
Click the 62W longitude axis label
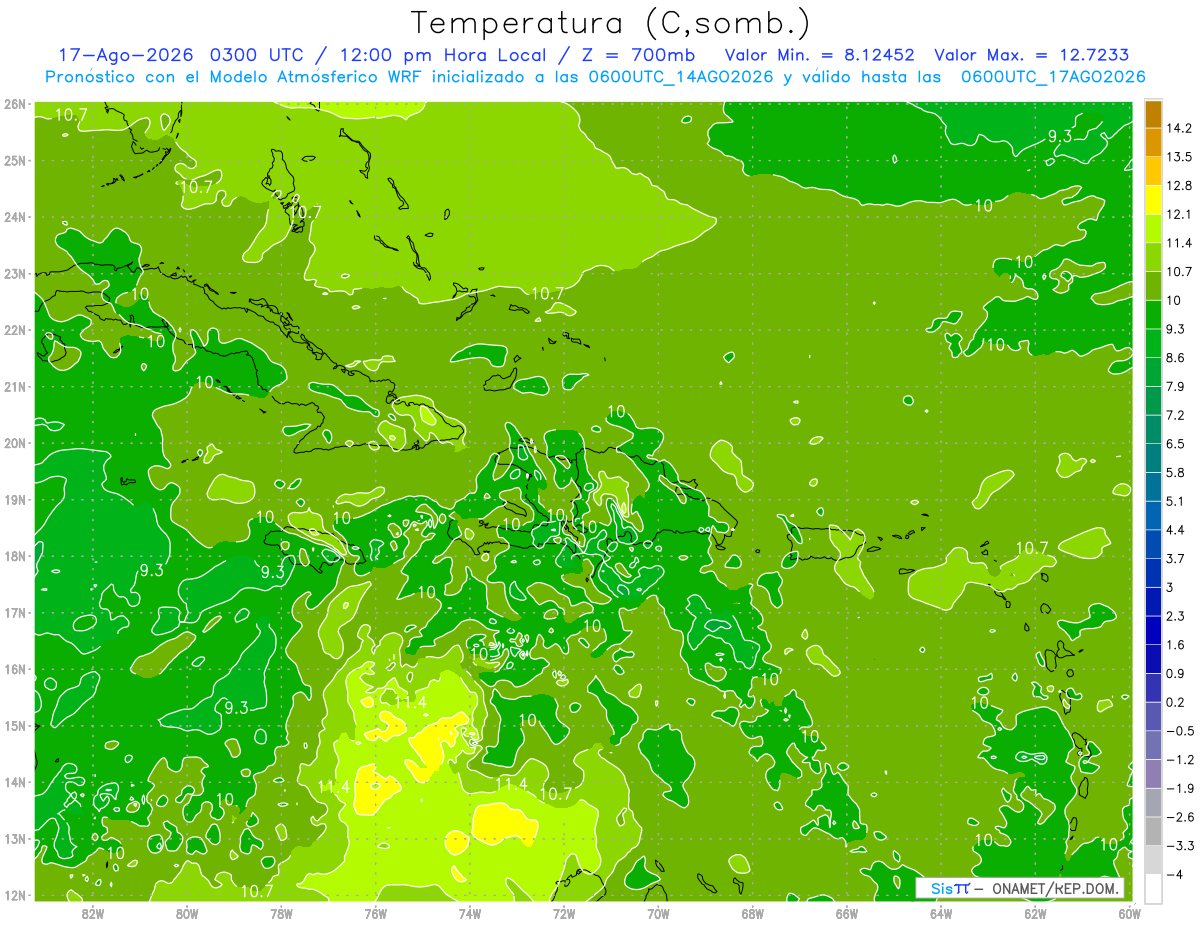(1035, 913)
